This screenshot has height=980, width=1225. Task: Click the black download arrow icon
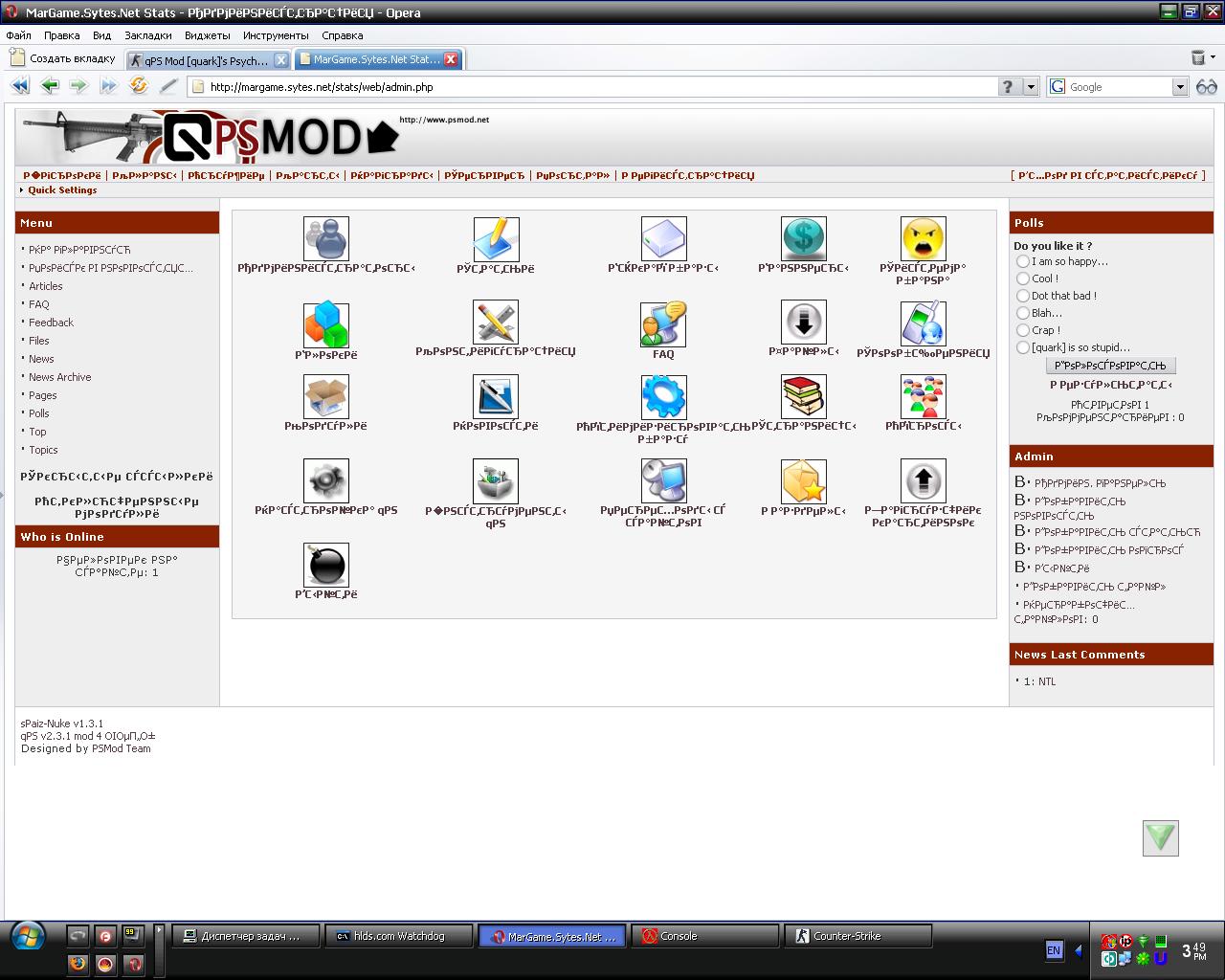pyautogui.click(x=804, y=323)
